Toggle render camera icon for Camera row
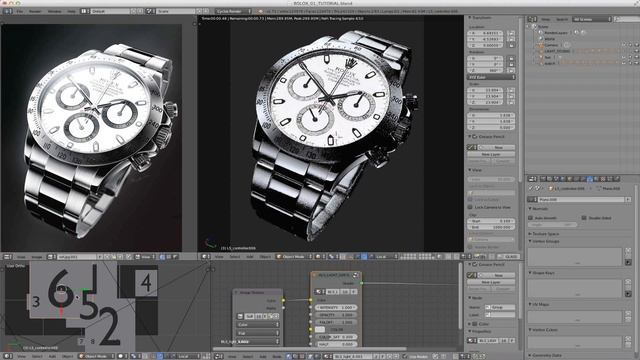This screenshot has width=640, height=360. pos(636,45)
